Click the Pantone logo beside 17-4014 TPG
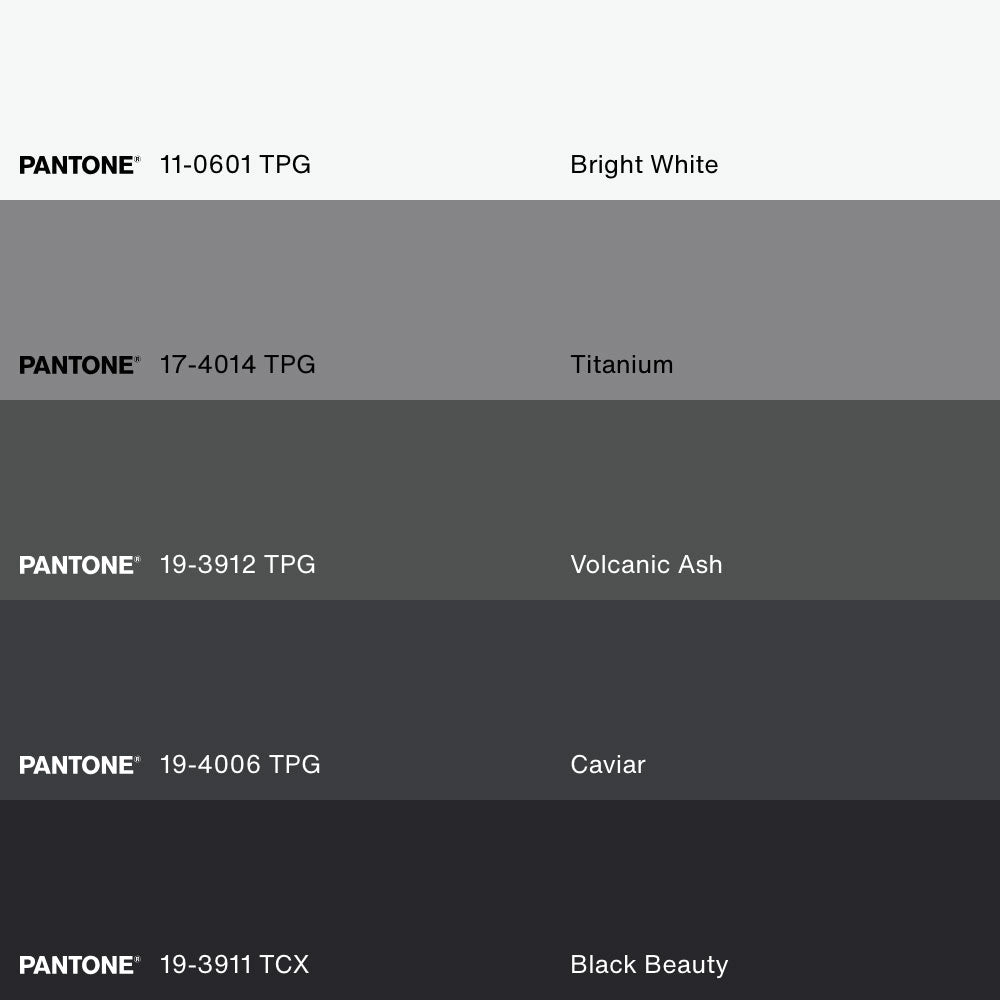 (79, 365)
